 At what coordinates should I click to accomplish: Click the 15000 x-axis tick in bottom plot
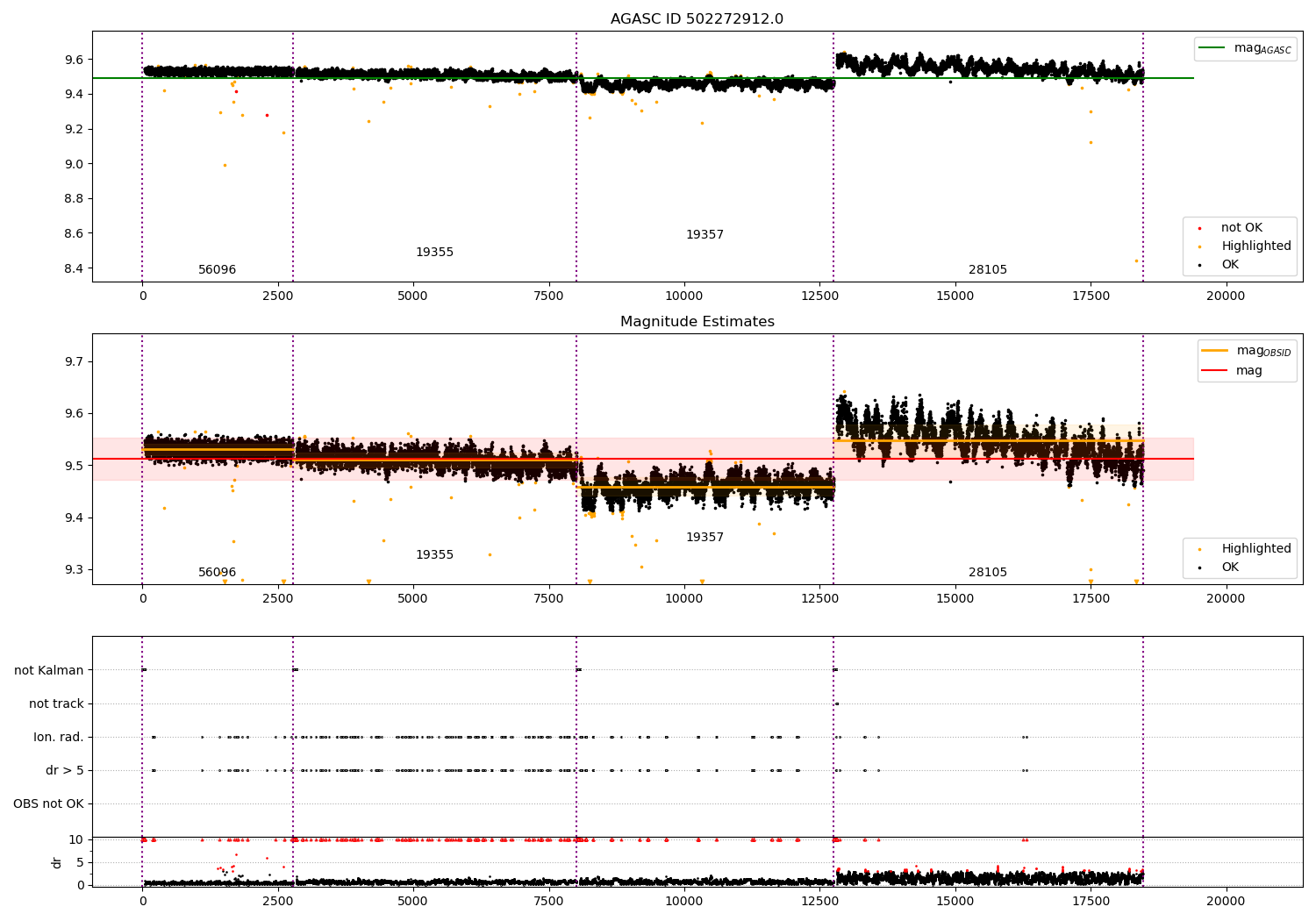point(955,900)
